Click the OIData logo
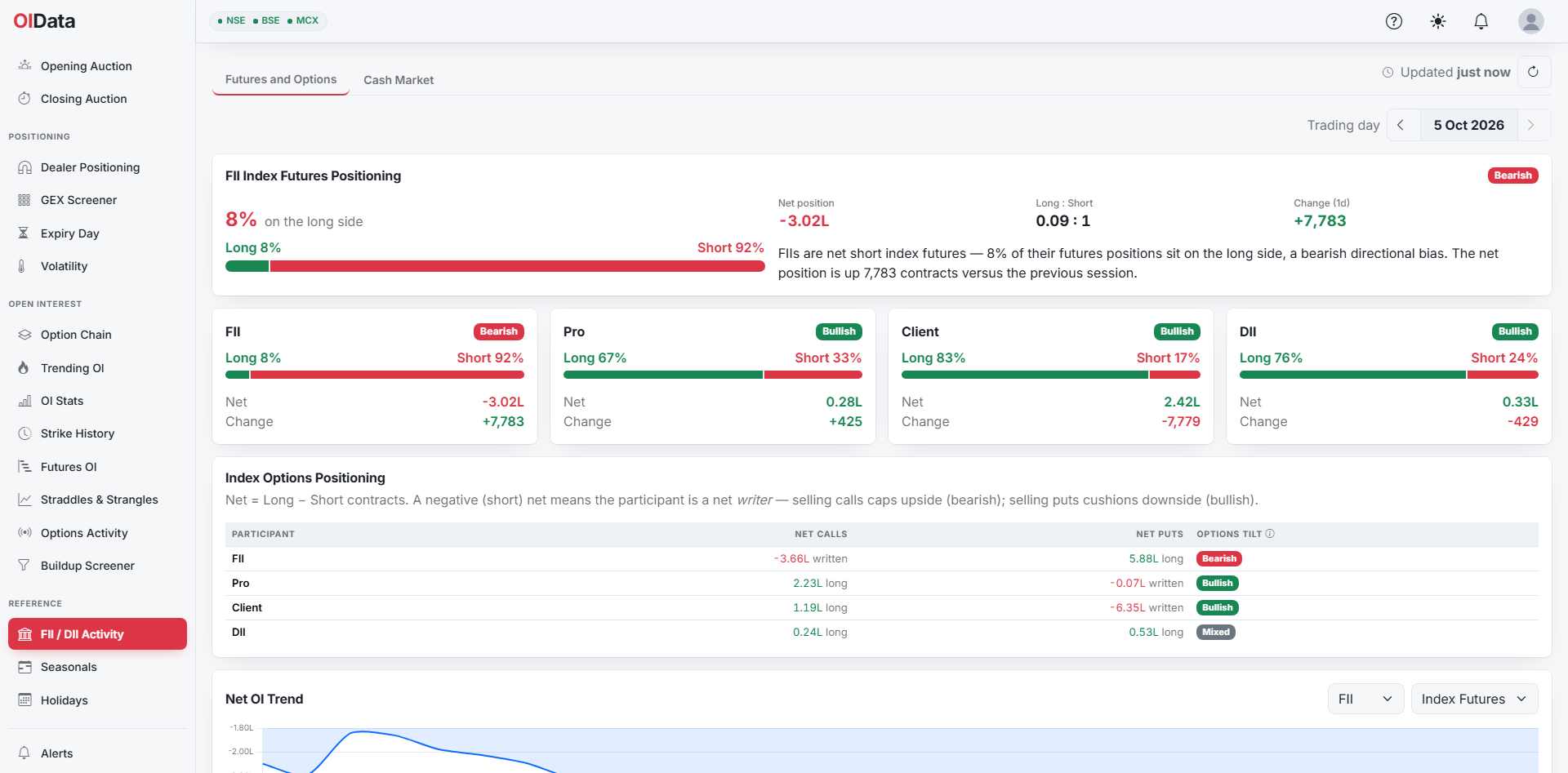Viewport: 1568px width, 773px height. (x=44, y=21)
